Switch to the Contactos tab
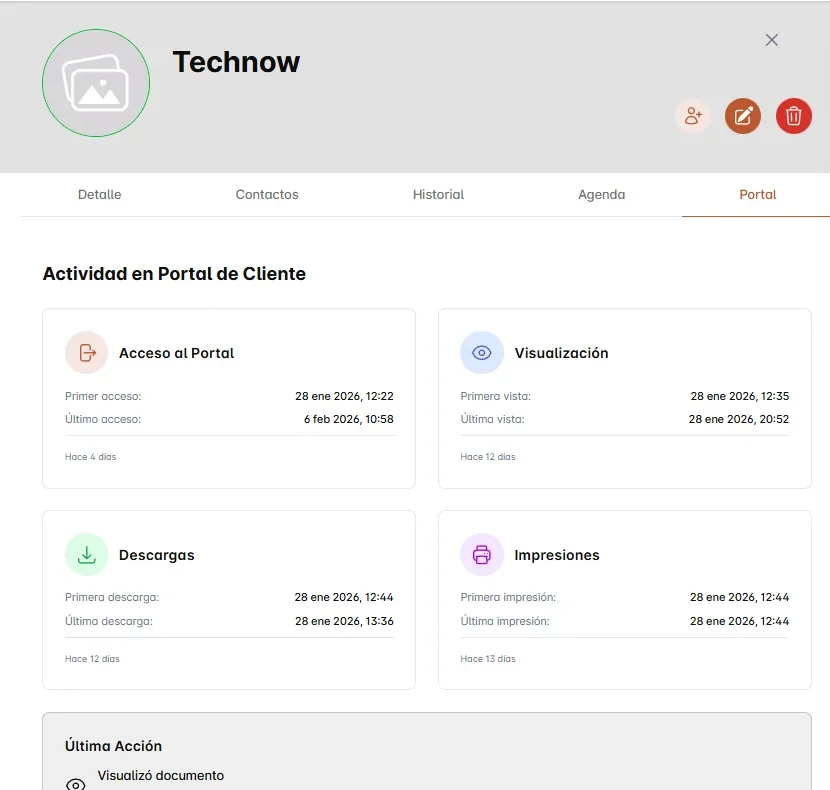 coord(267,194)
